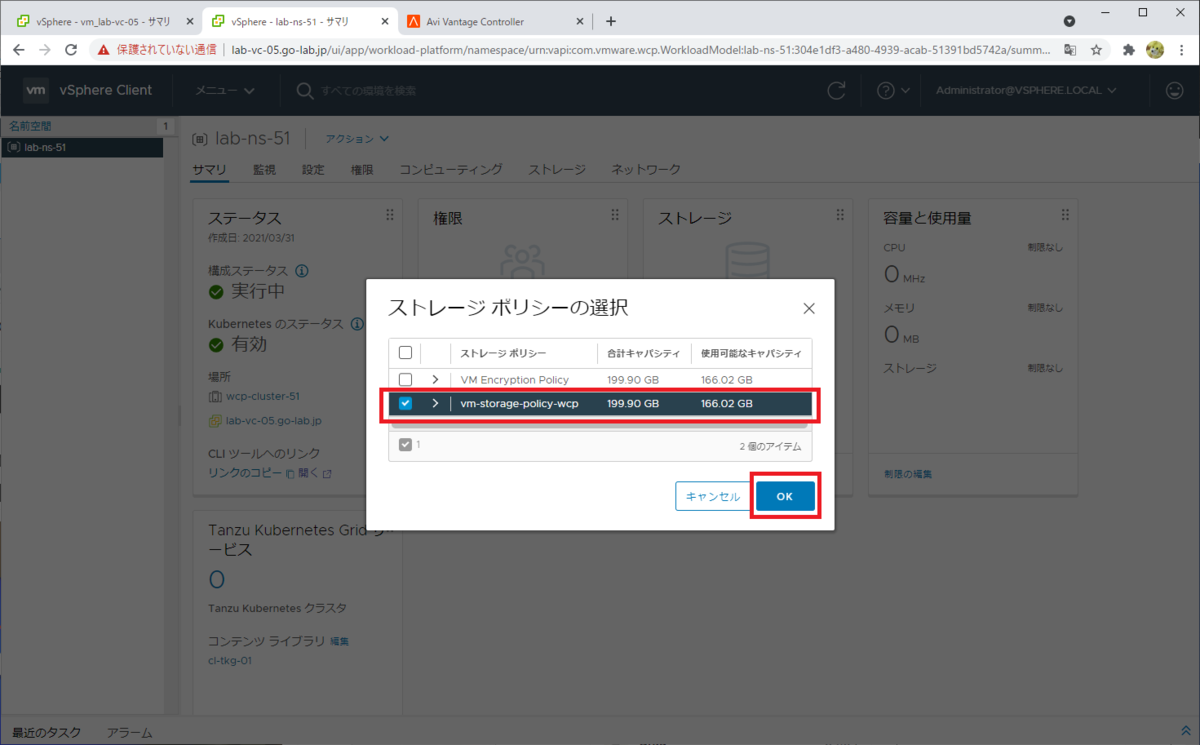
Task: Click the OK button in the dialog
Action: click(785, 495)
